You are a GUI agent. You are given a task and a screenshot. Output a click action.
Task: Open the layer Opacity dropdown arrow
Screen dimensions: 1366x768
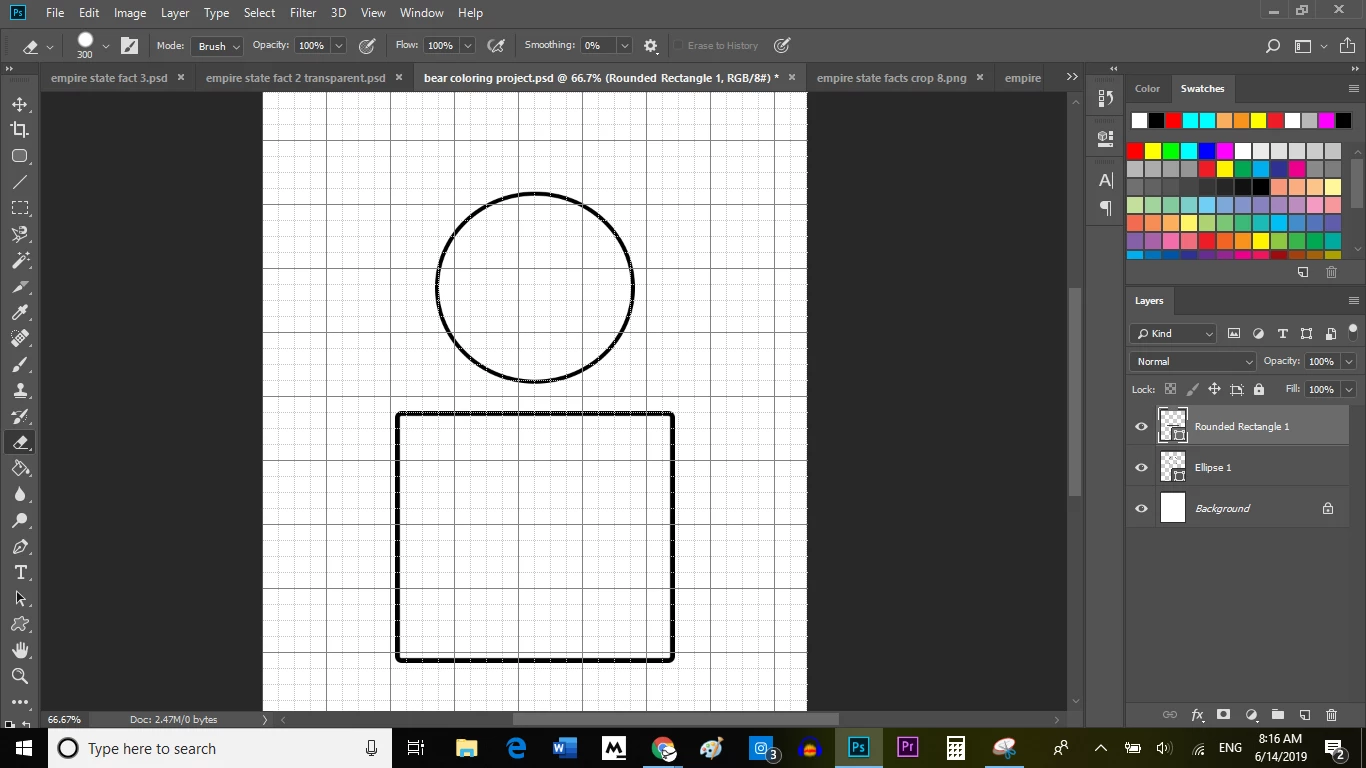pyautogui.click(x=1348, y=362)
